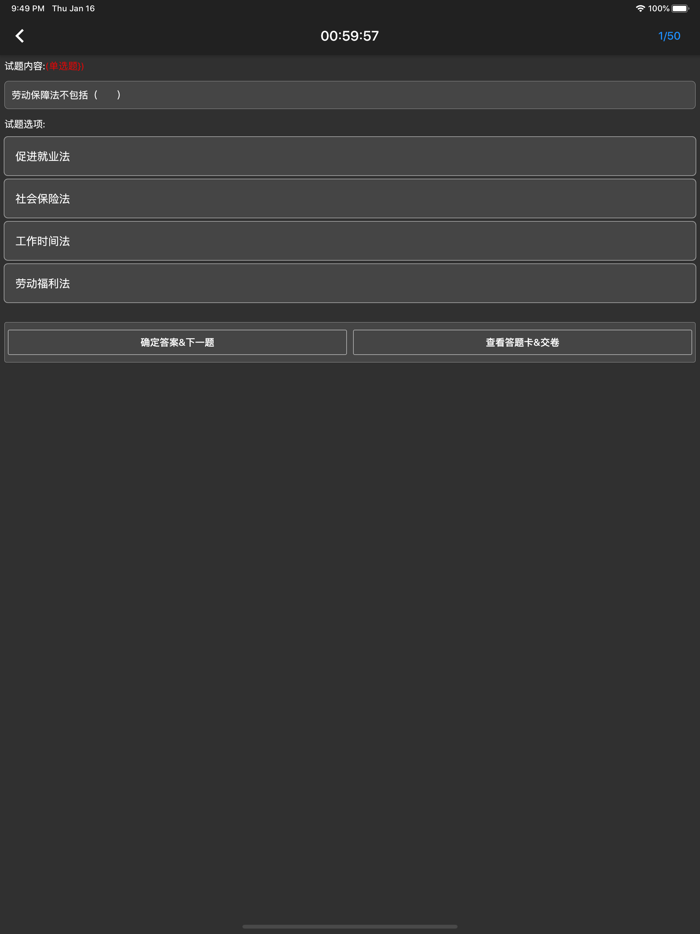The height and width of the screenshot is (934, 700).
Task: Open answer sheet via 查看答题卡&交卷
Action: pyautogui.click(x=522, y=342)
